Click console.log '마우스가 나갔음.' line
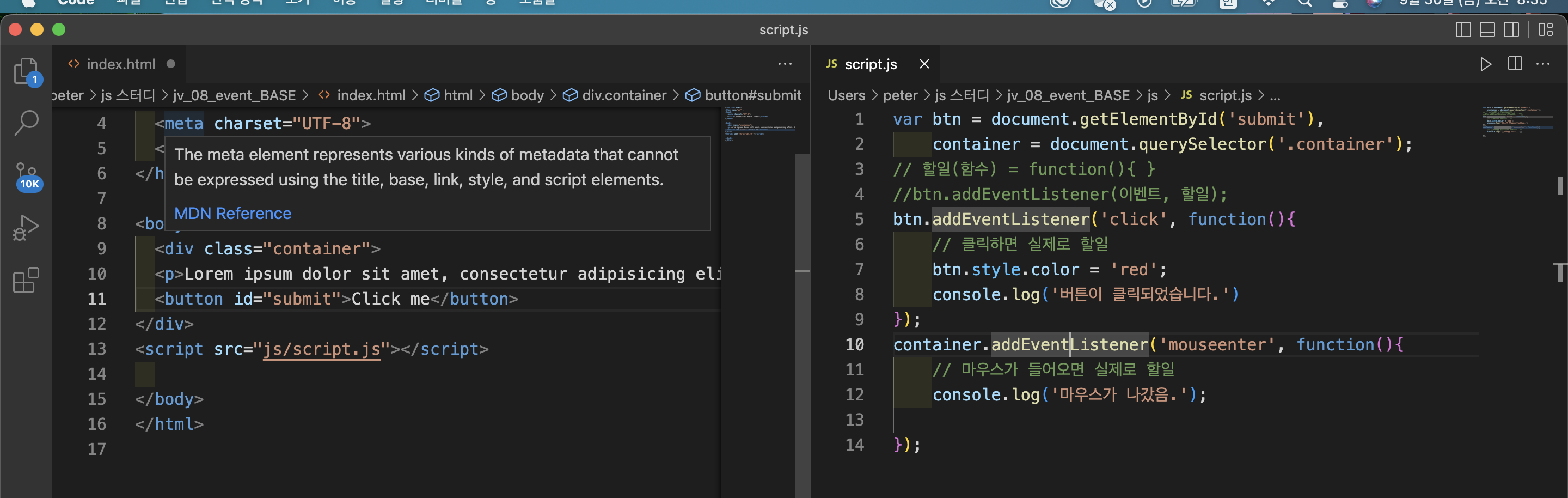1568x498 pixels. coord(1069,395)
